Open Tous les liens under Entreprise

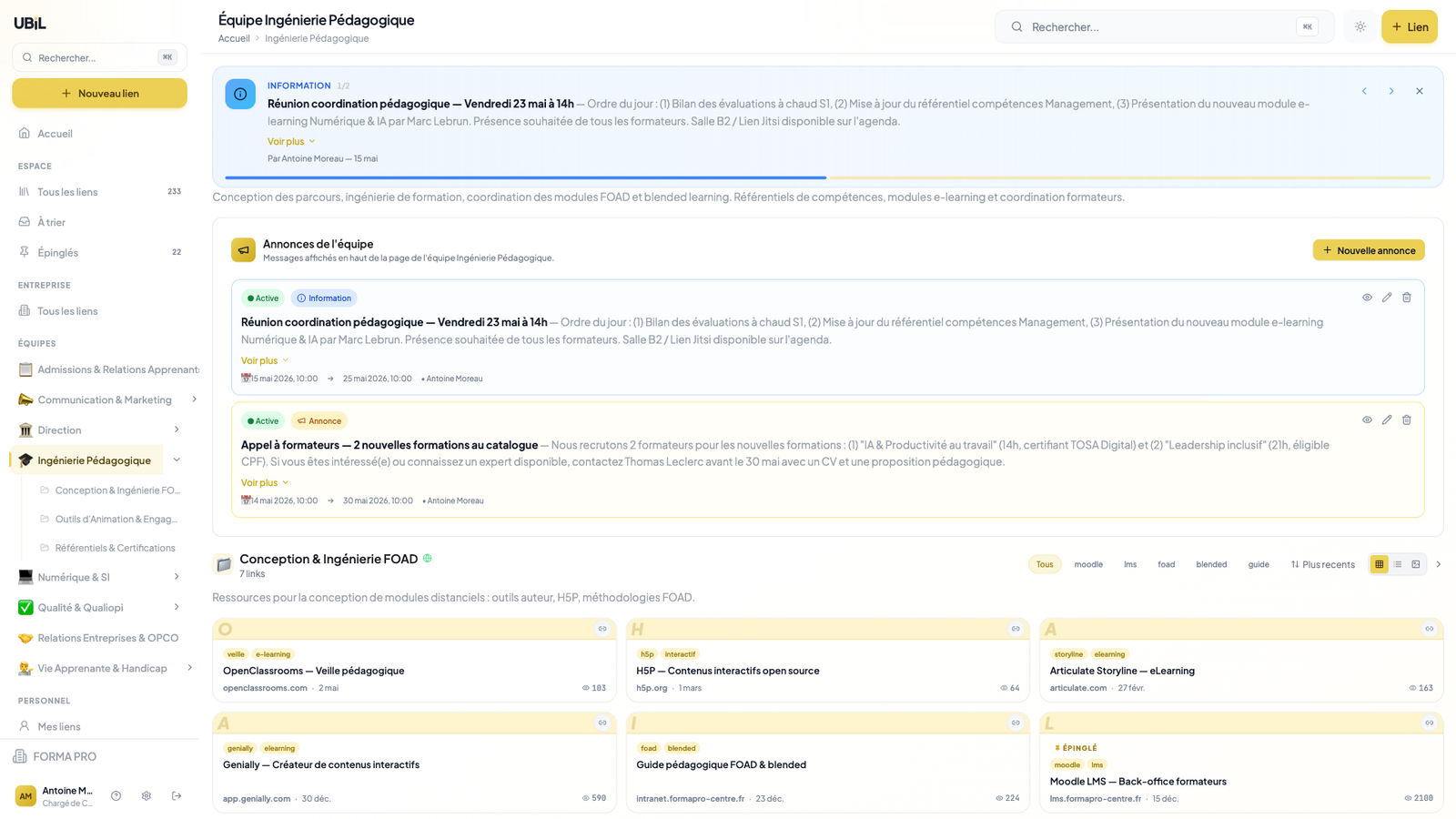[x=99, y=311]
